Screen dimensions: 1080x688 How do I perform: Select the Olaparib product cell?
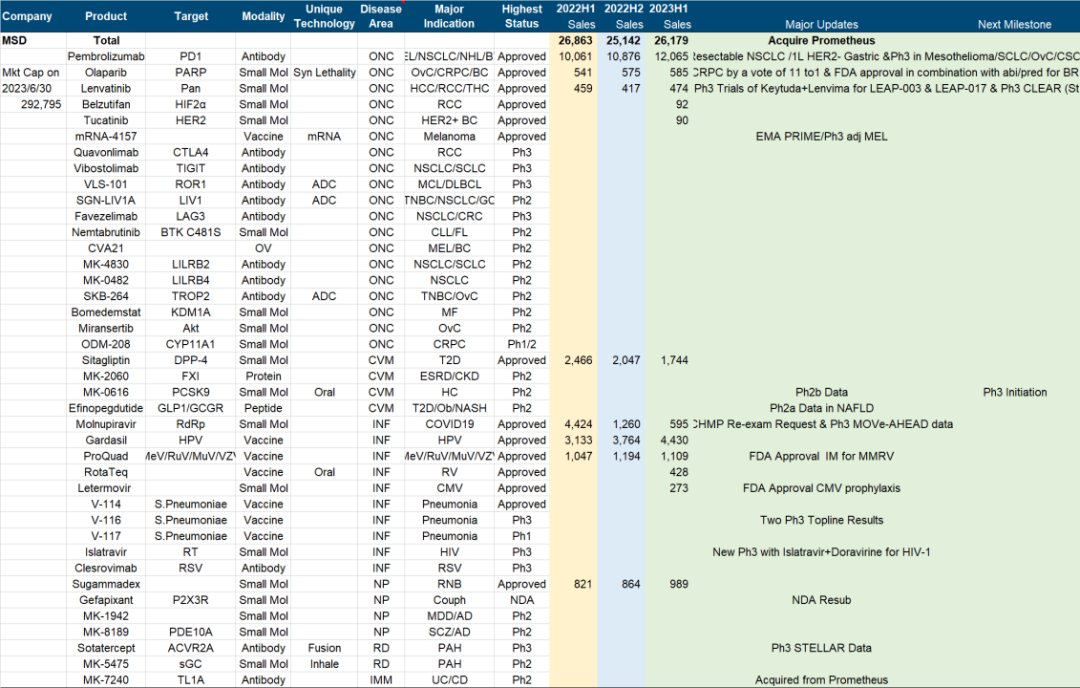pyautogui.click(x=106, y=72)
